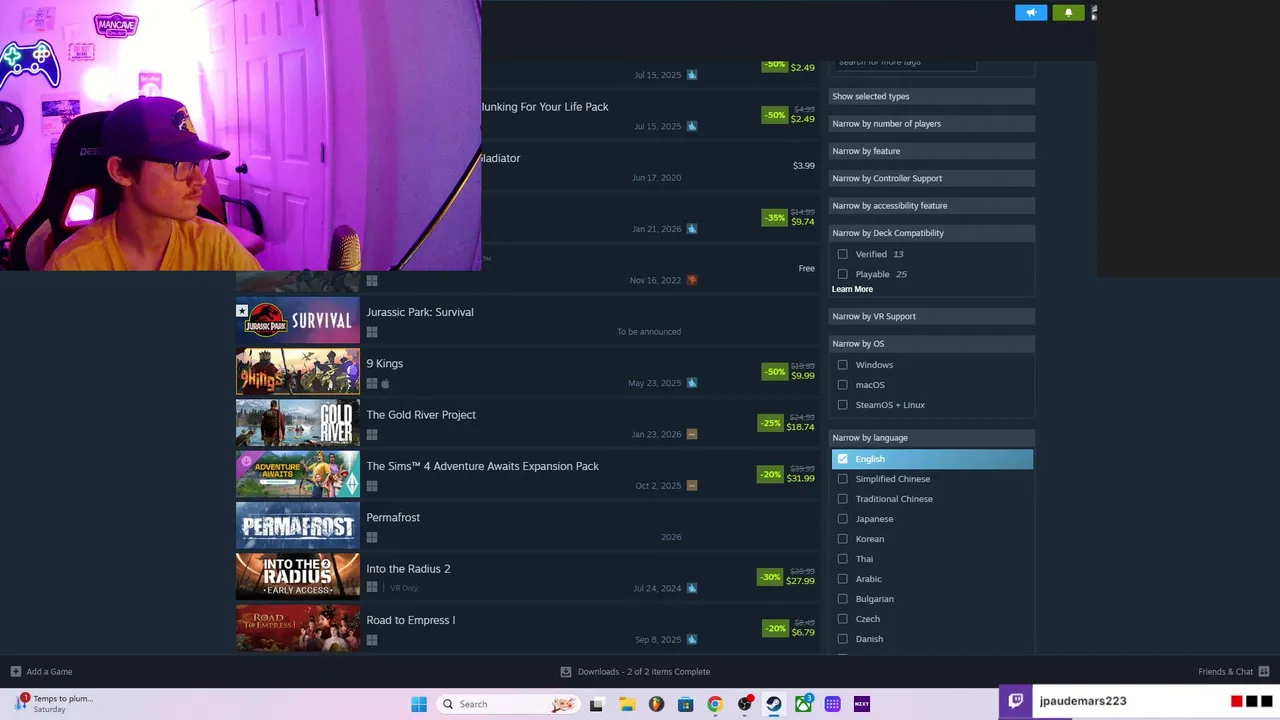Viewport: 1280px width, 720px height.
Task: Click the -50% discount badge on 9 Kings
Action: (774, 371)
